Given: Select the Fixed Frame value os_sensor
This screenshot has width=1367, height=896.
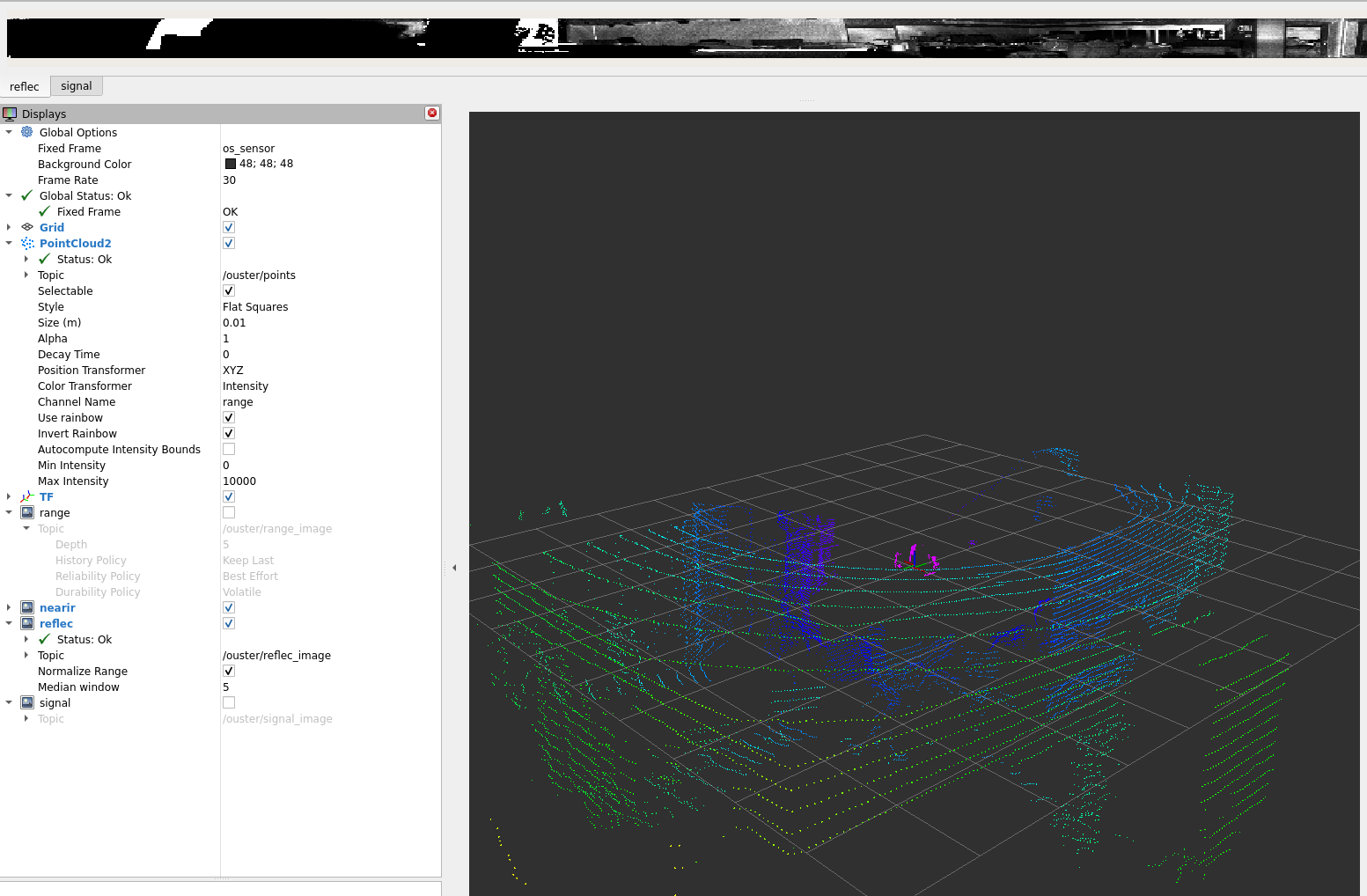Looking at the screenshot, I should (x=248, y=148).
